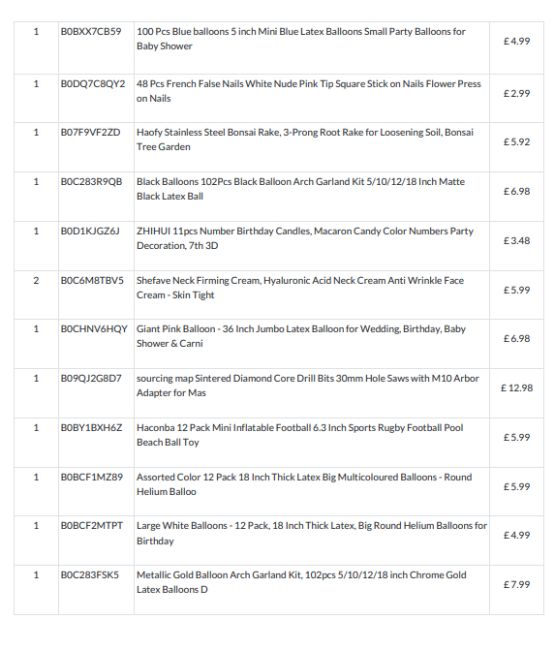Click product code B0D1KJGZ6J
Viewport: 555px width, 650px height.
click(90, 231)
